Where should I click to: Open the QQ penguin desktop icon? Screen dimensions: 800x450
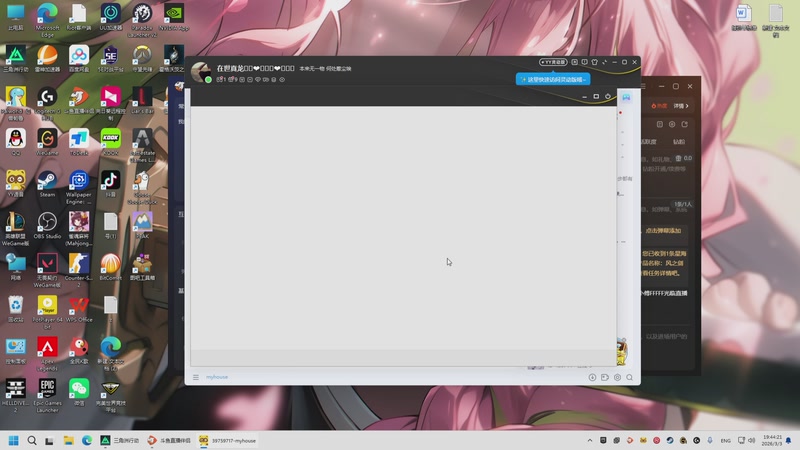coord(15,140)
